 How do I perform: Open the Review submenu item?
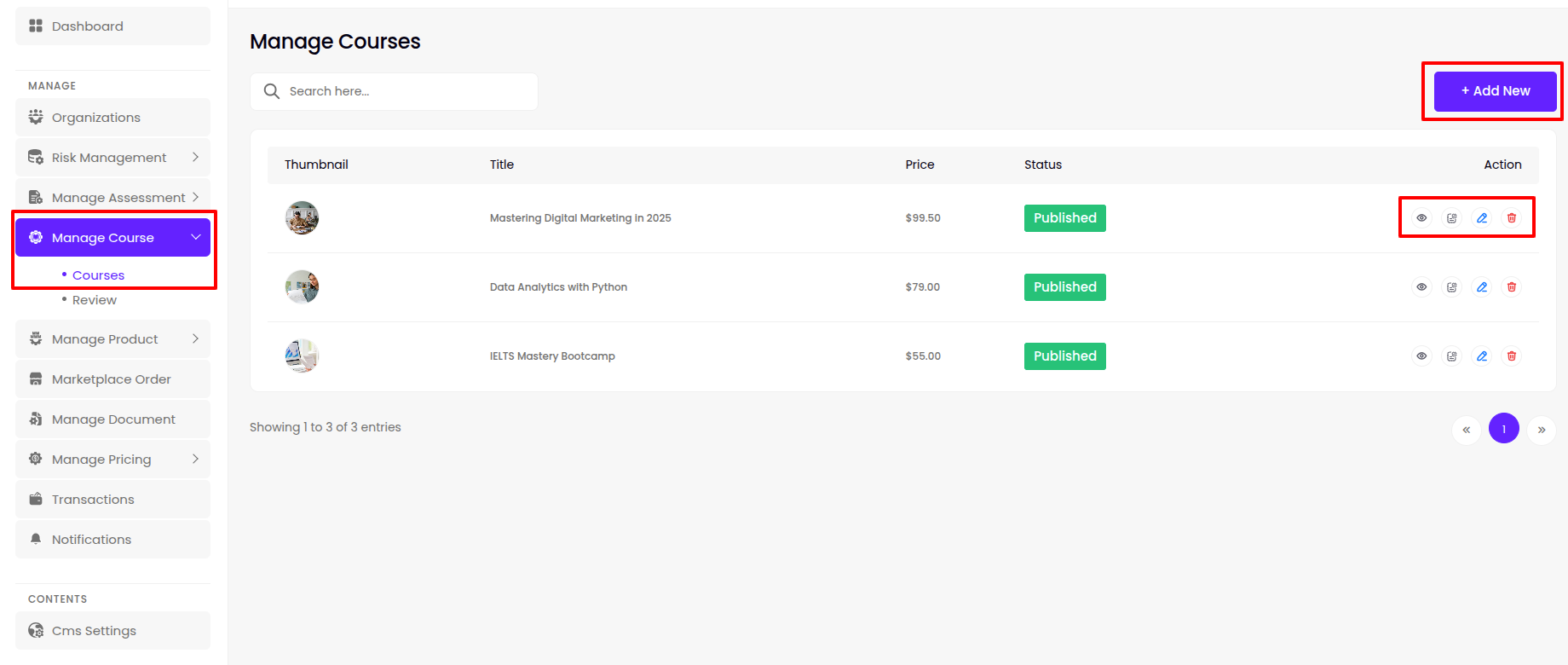coord(94,300)
